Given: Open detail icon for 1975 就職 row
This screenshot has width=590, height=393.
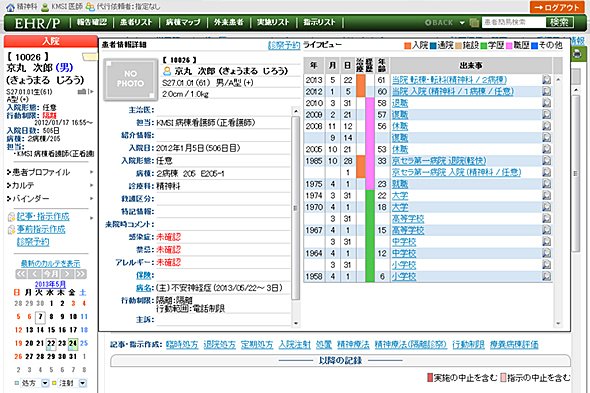Looking at the screenshot, I should [546, 184].
